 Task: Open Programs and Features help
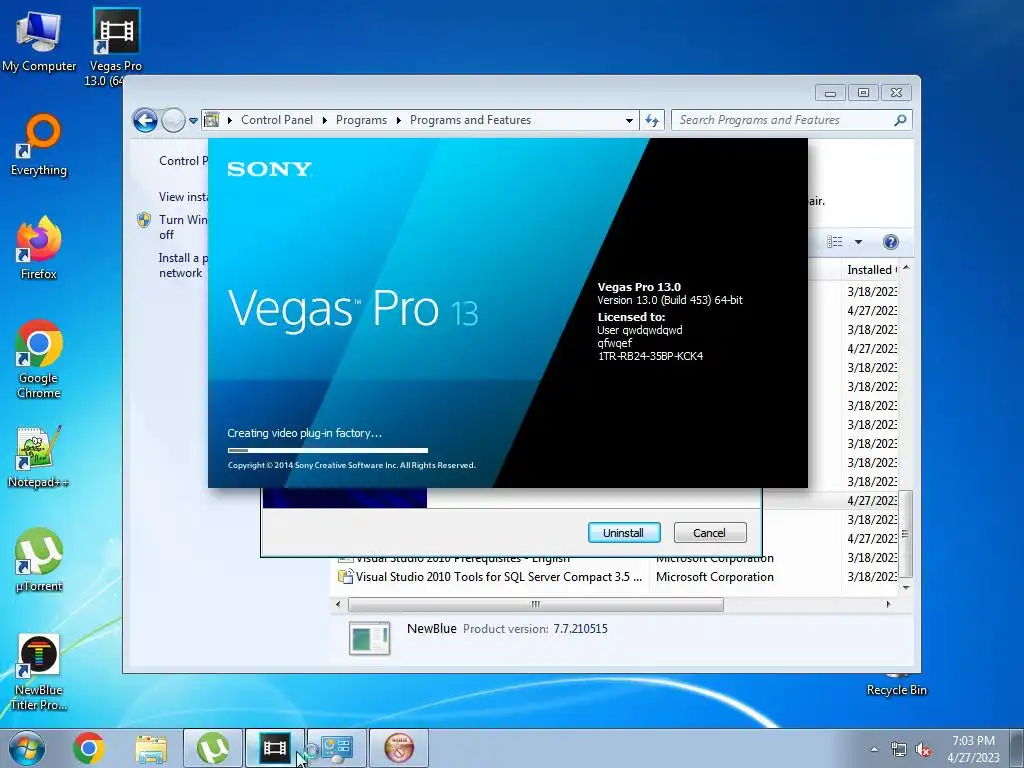point(890,242)
